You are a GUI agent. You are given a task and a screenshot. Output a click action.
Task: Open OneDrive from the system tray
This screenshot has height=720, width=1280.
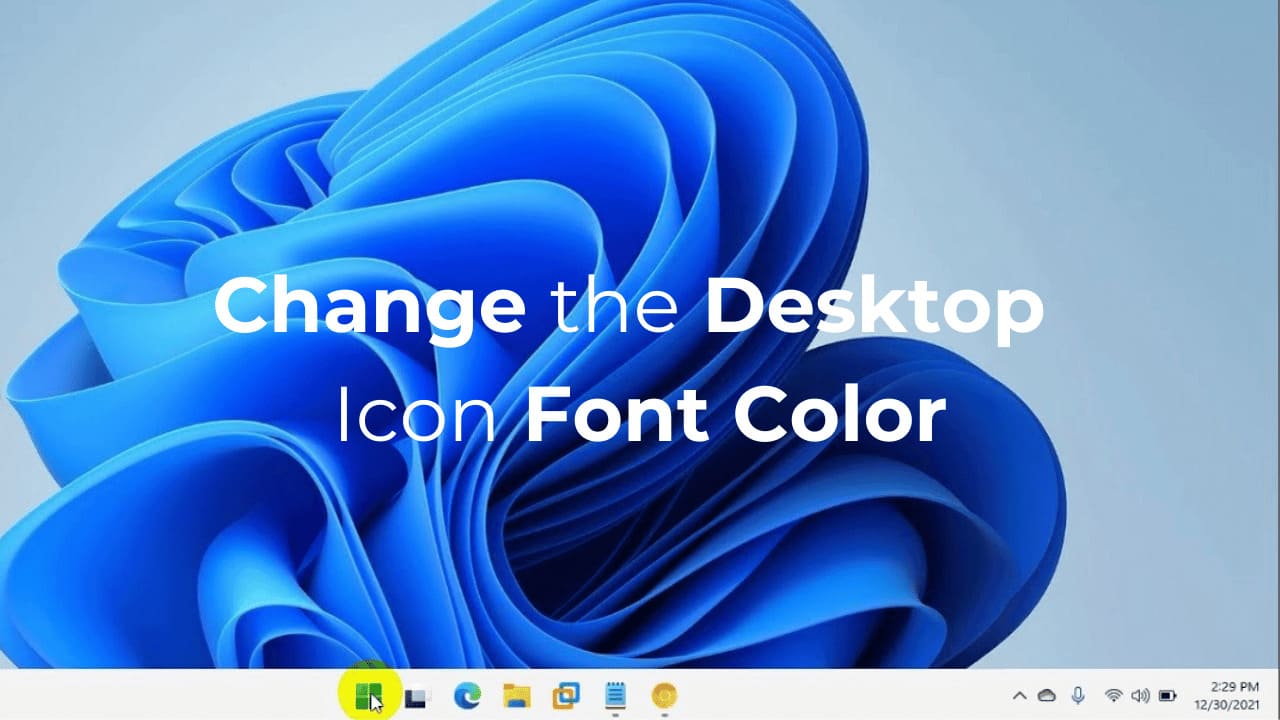1046,694
